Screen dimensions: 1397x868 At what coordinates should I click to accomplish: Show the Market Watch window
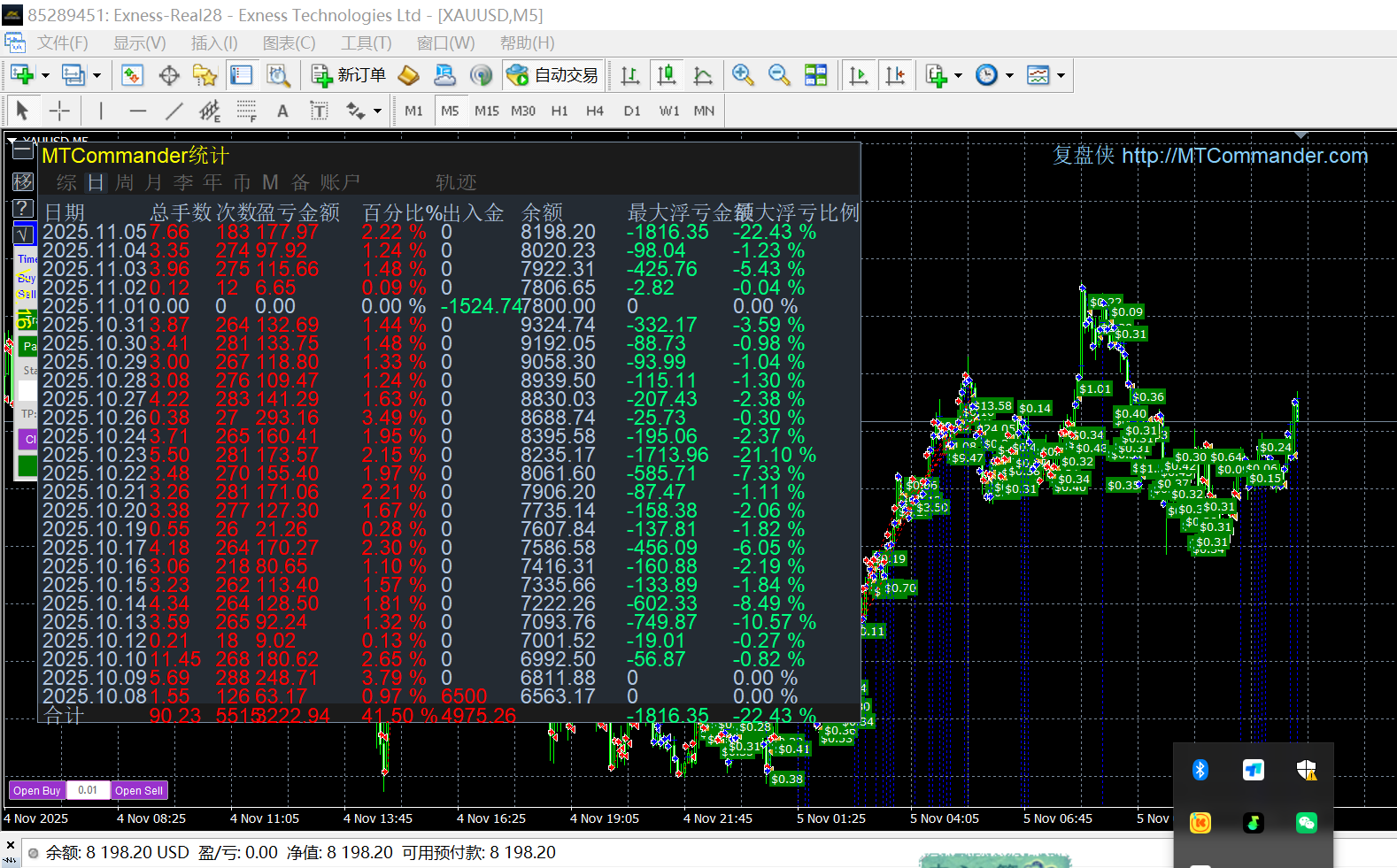pos(133,75)
